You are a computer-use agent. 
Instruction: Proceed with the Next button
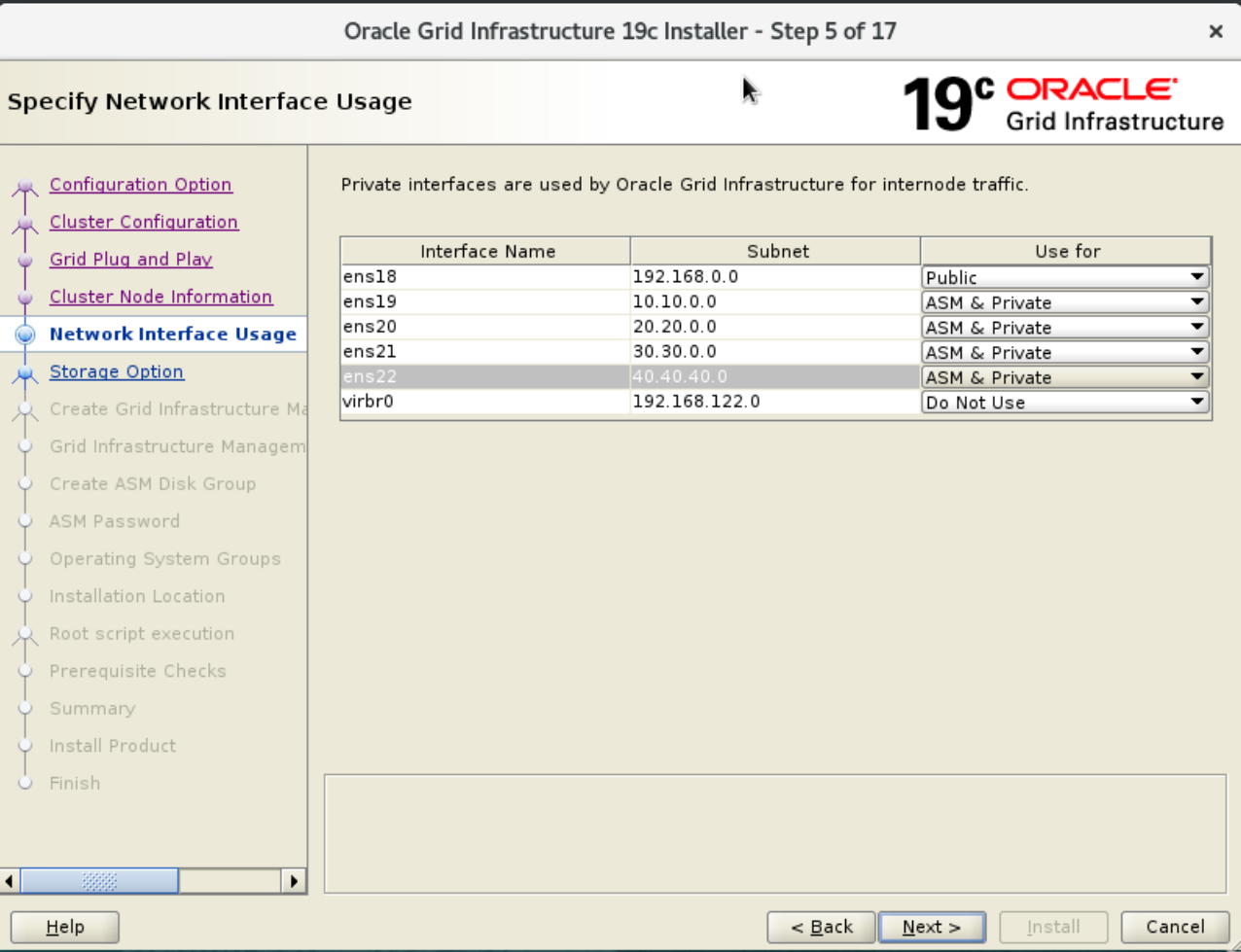(932, 927)
